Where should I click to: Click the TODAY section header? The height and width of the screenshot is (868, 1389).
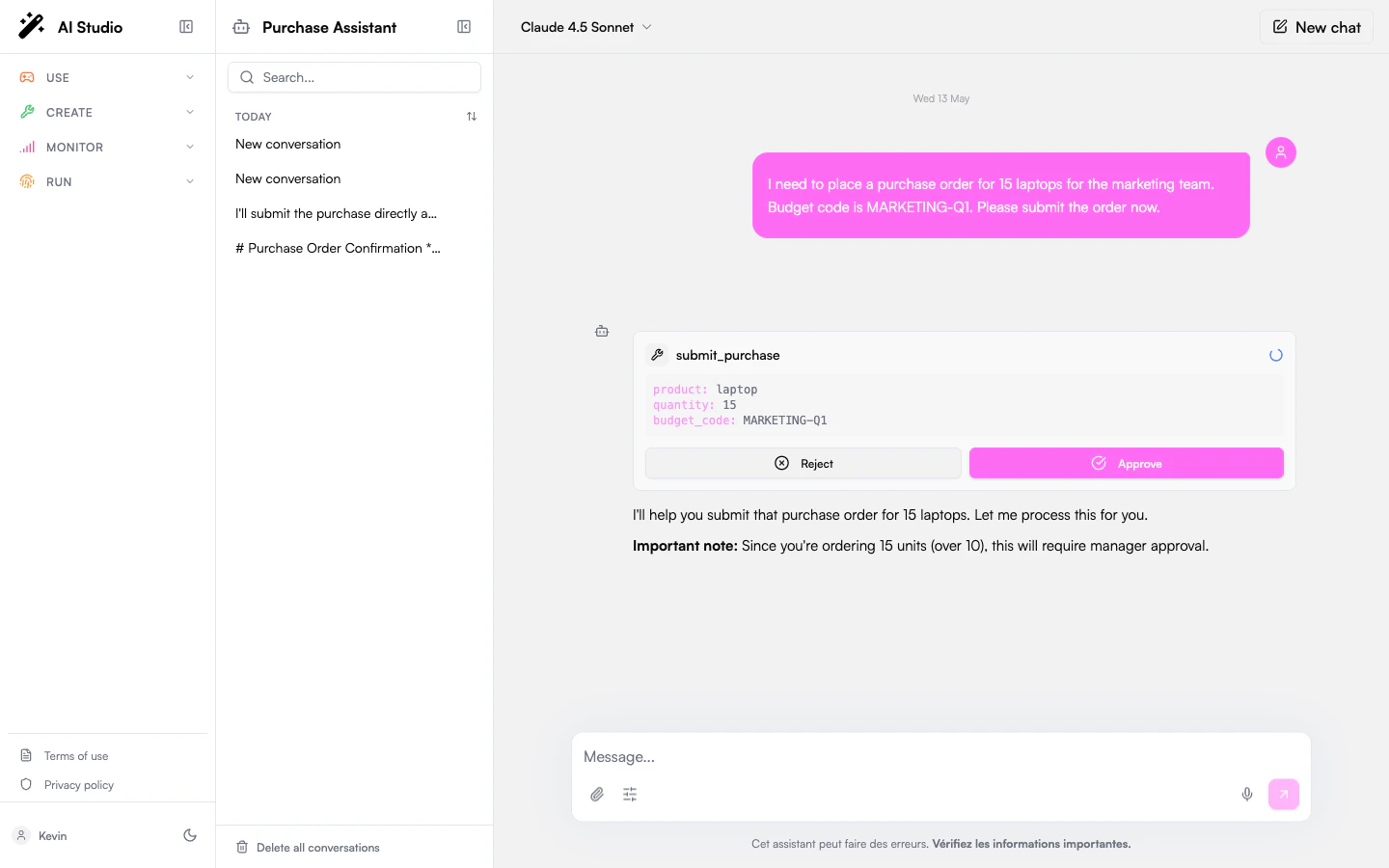click(x=254, y=117)
